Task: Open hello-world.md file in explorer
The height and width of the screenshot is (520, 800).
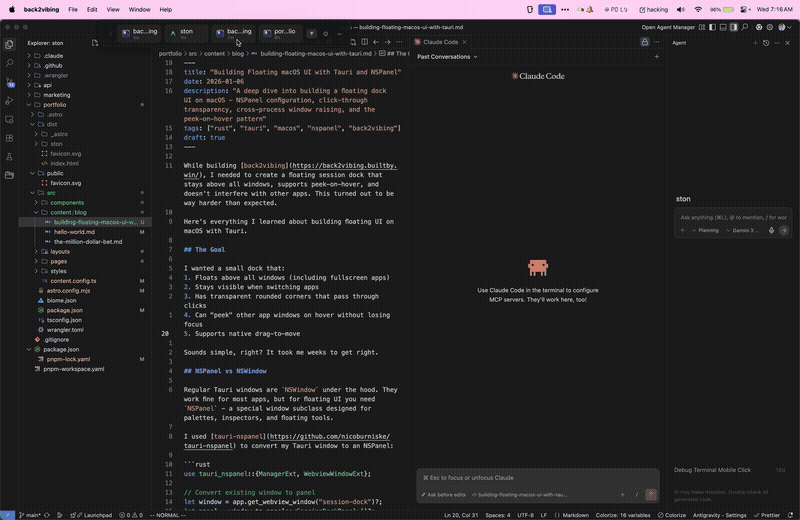Action: point(74,231)
